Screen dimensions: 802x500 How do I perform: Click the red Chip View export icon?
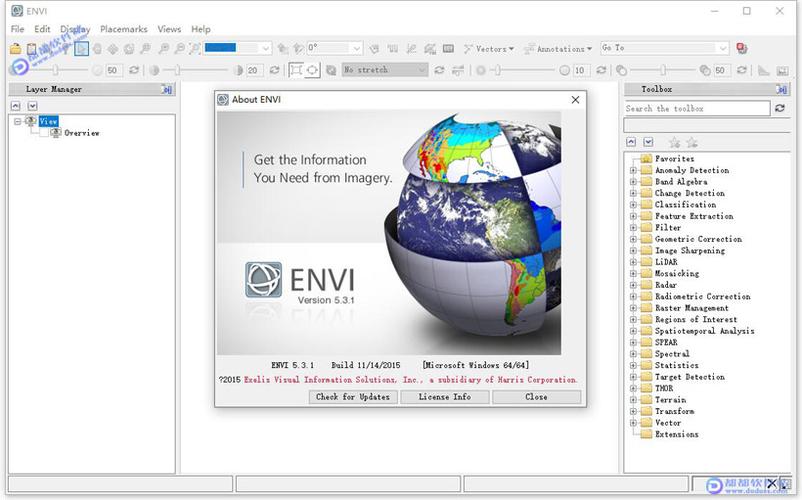click(742, 49)
